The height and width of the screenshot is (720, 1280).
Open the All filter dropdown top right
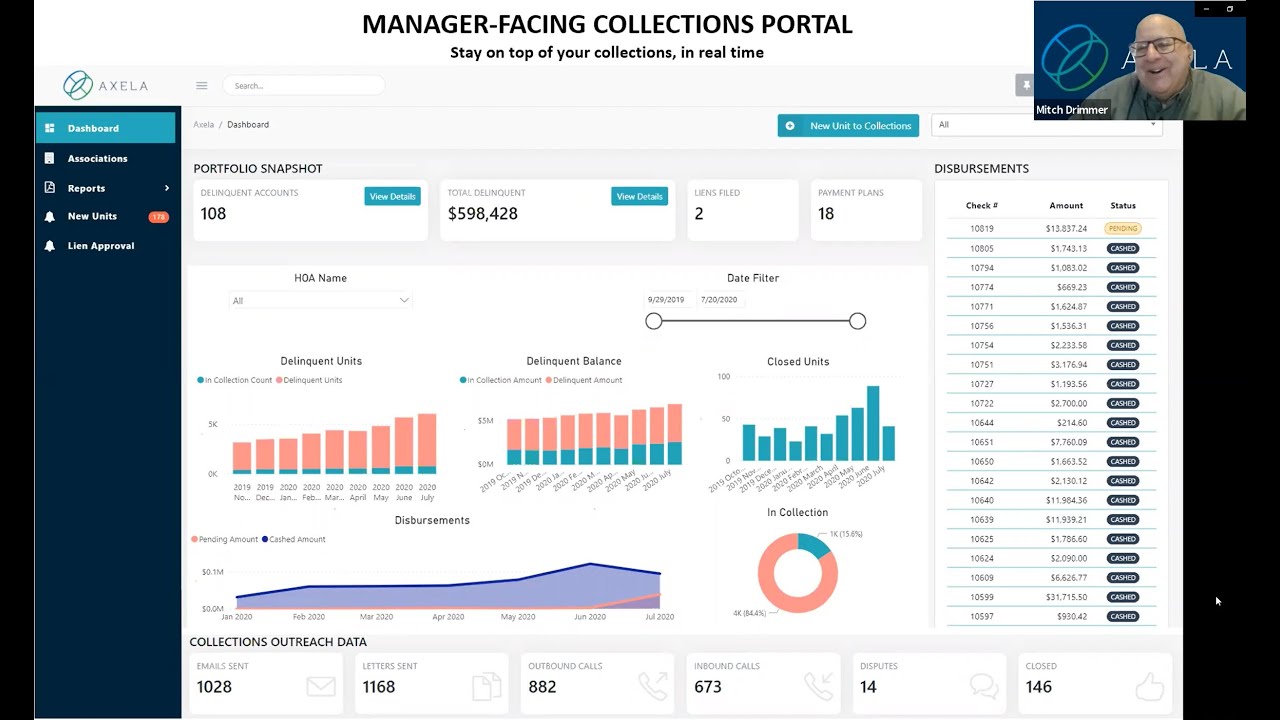coord(1047,125)
